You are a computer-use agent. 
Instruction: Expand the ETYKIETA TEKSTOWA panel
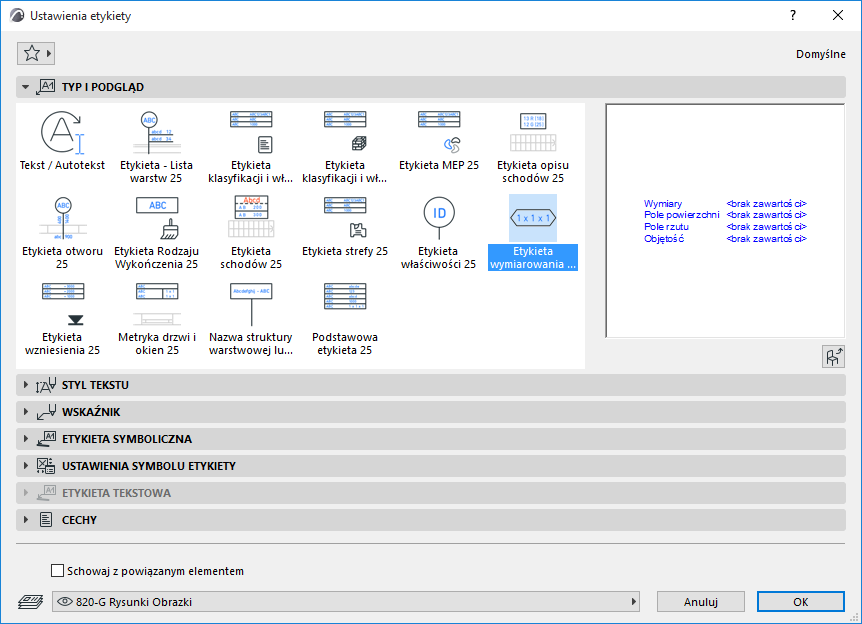pyautogui.click(x=25, y=493)
